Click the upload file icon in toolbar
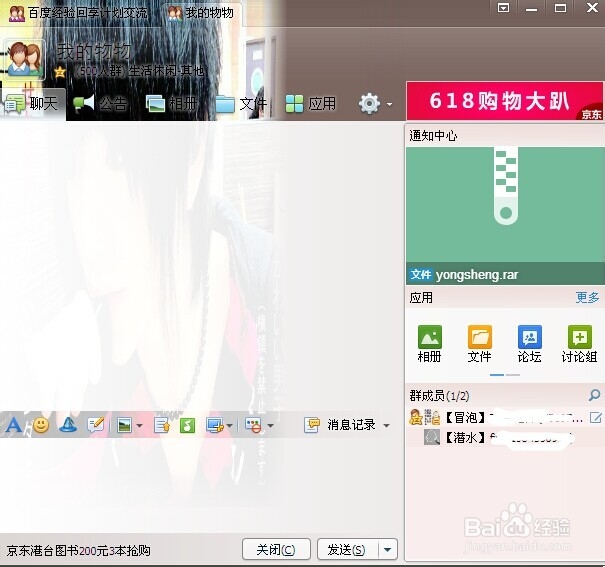The width and height of the screenshot is (605, 567). [x=162, y=425]
